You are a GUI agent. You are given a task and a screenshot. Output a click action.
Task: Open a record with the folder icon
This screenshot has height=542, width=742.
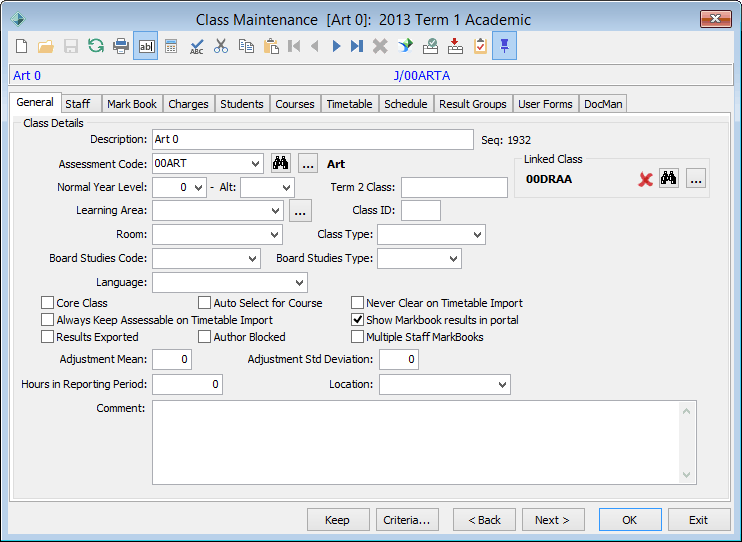46,46
